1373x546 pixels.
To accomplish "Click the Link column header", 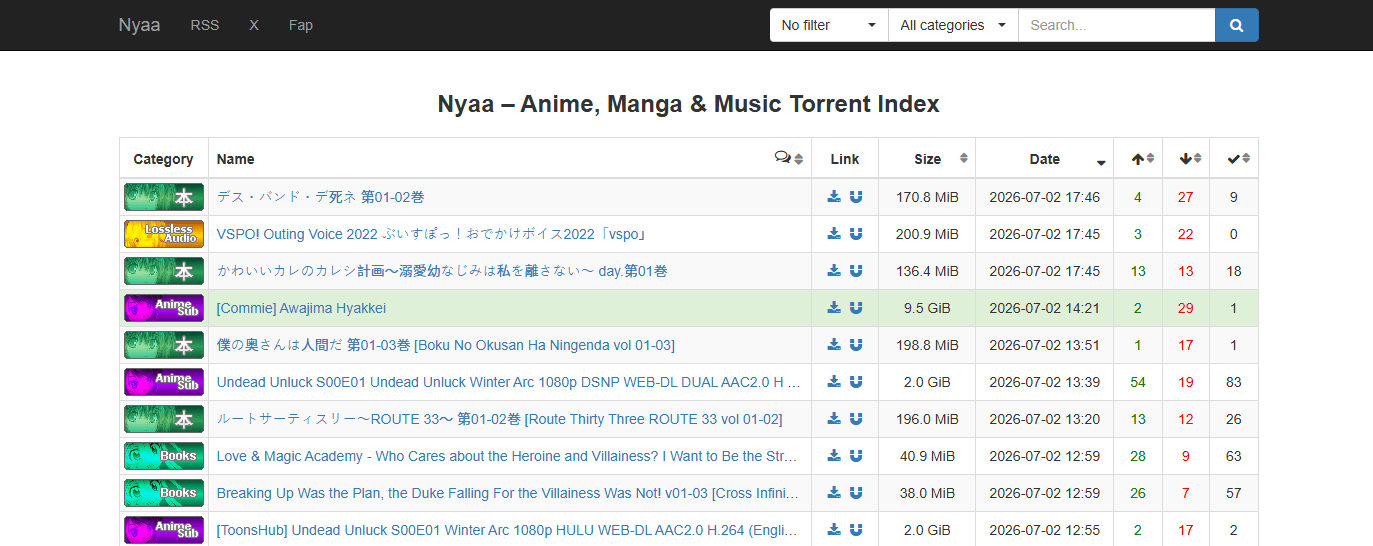I will click(x=845, y=158).
